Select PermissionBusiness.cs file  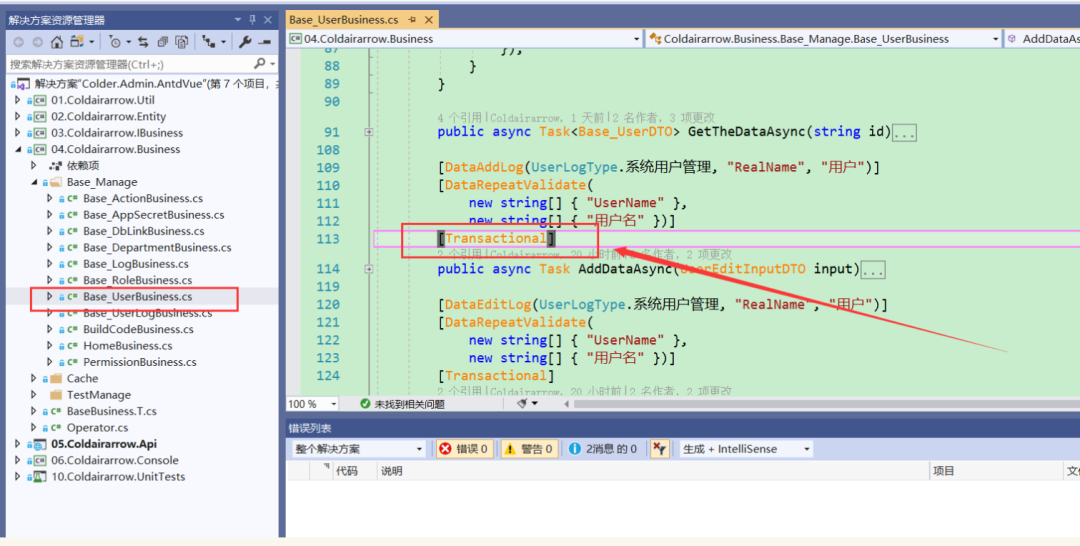point(140,362)
